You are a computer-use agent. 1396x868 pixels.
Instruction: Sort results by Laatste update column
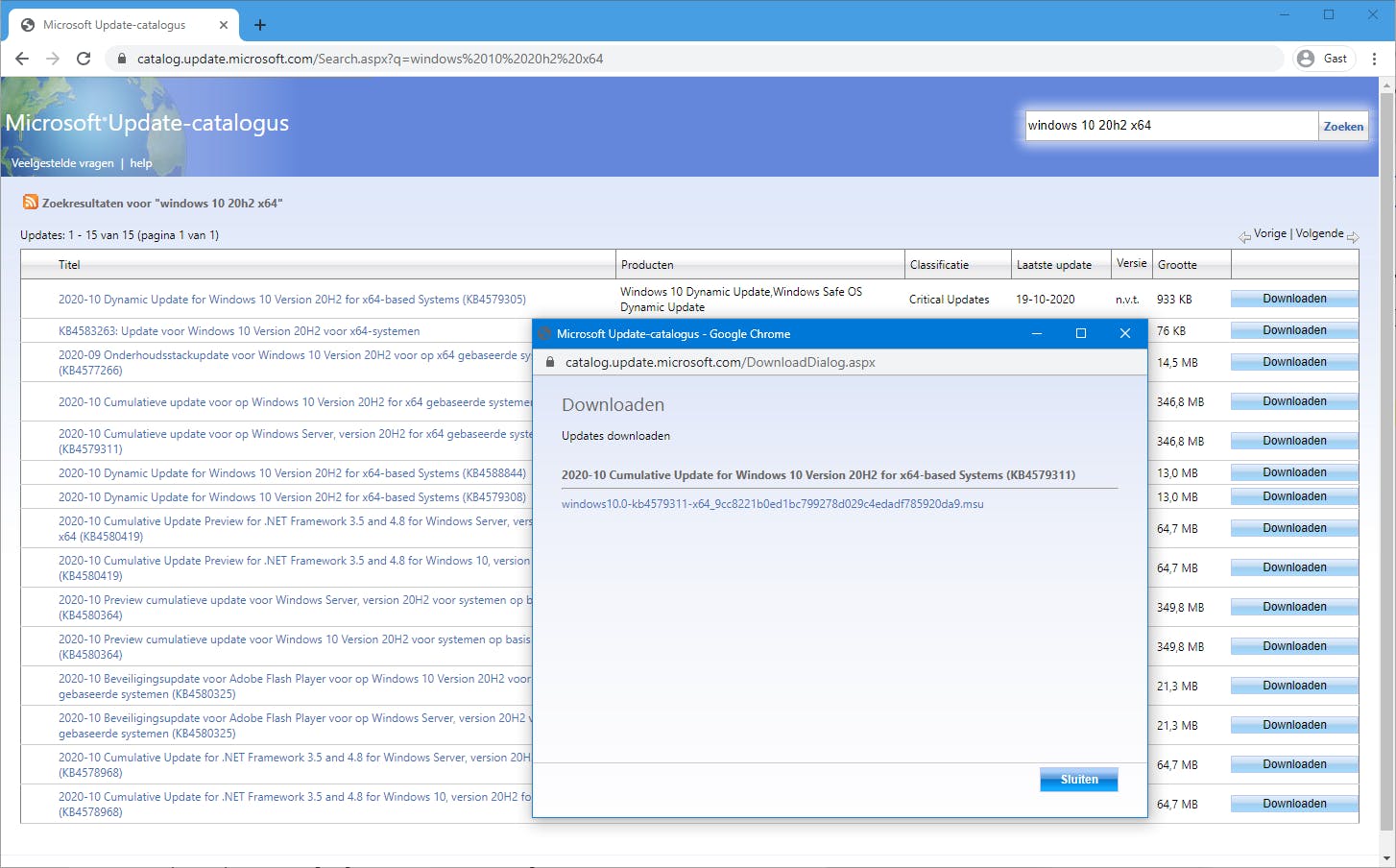tap(1054, 265)
